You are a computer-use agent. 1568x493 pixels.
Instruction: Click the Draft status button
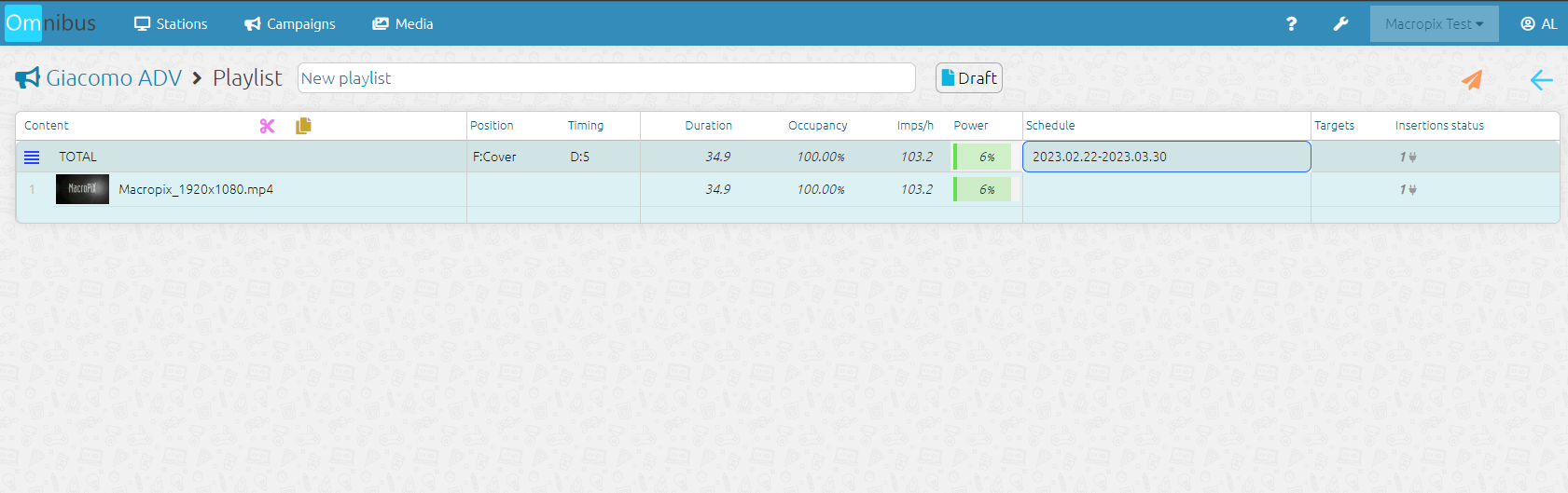coord(968,78)
